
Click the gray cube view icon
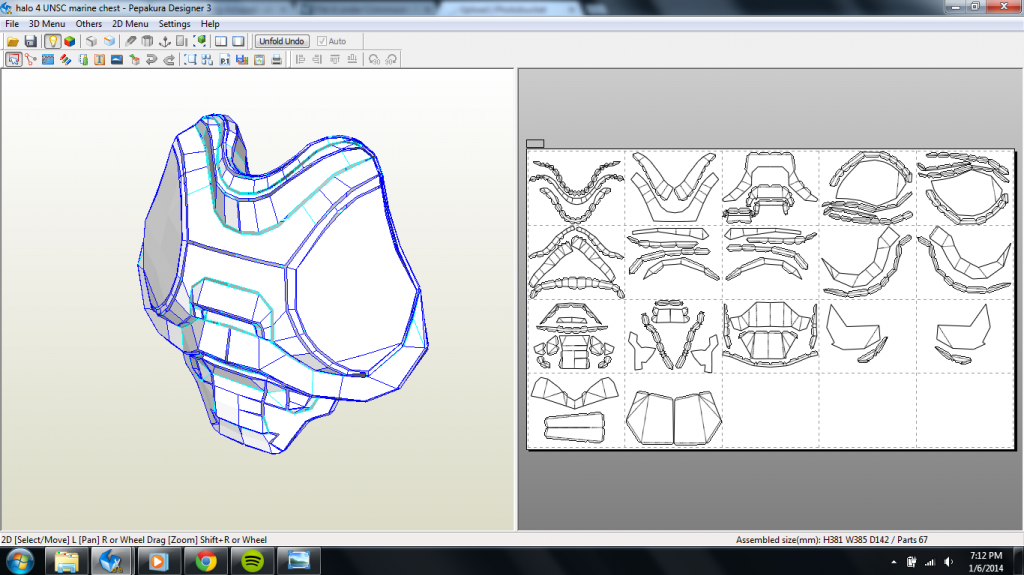point(91,41)
